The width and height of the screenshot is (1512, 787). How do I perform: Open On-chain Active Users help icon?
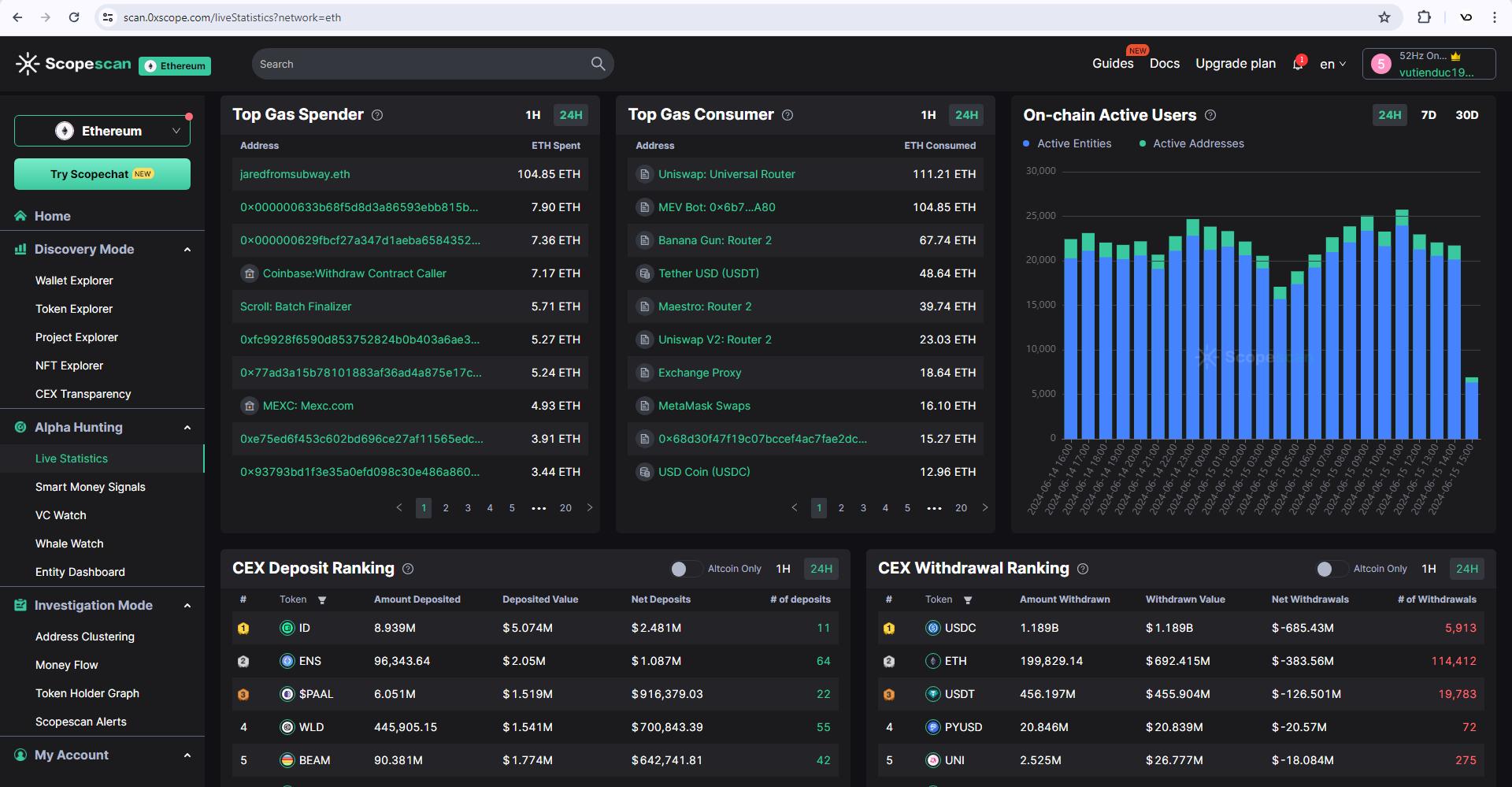1210,115
